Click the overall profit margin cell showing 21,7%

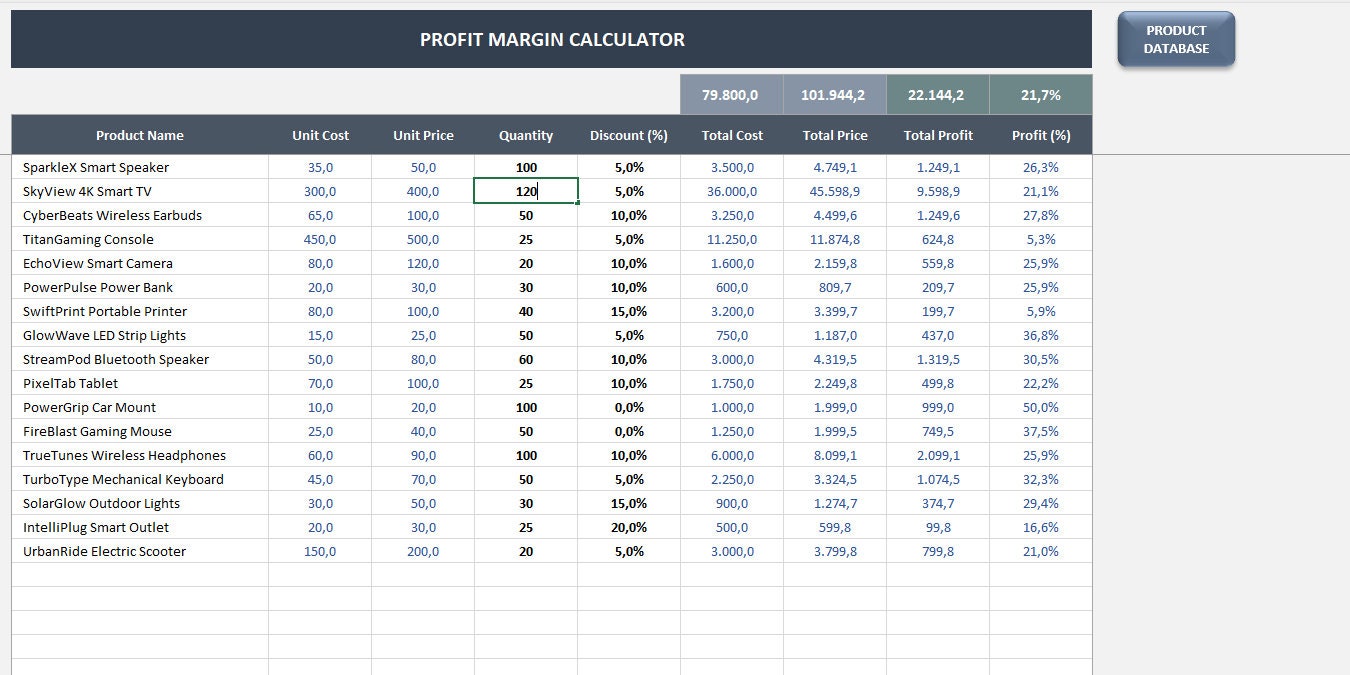(x=1040, y=94)
